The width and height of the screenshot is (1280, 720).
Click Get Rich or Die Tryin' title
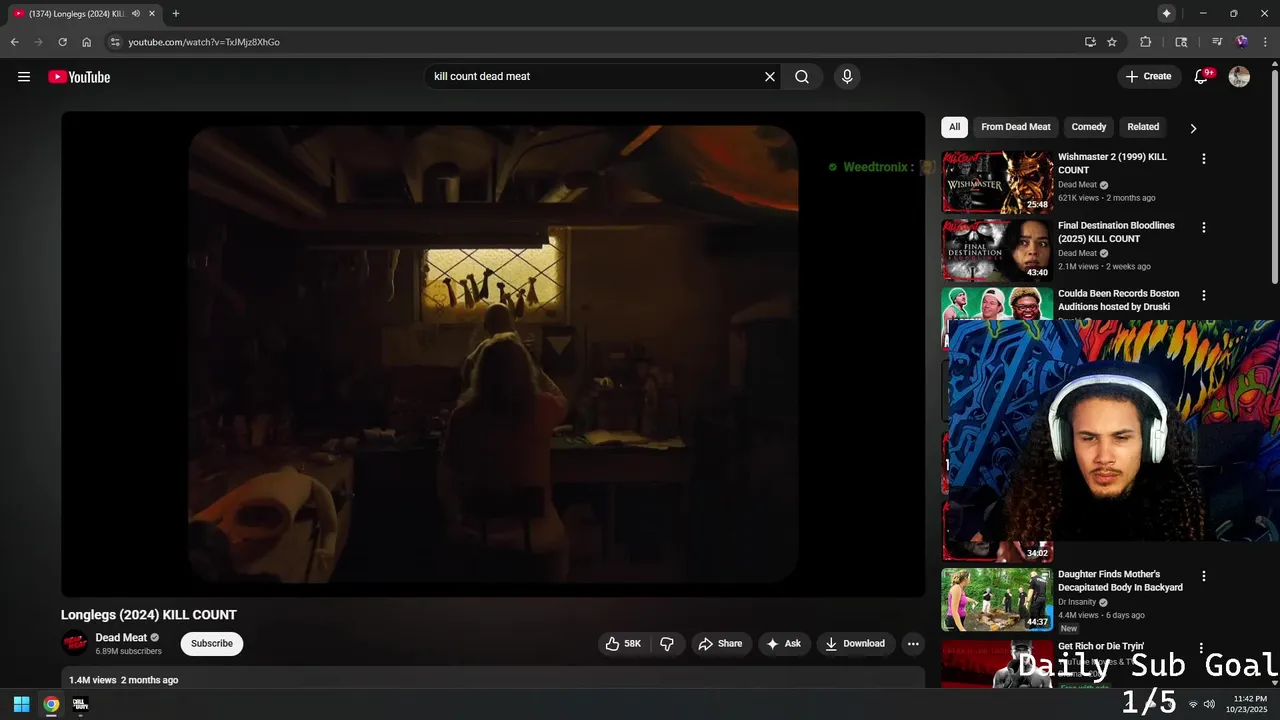click(x=1101, y=647)
